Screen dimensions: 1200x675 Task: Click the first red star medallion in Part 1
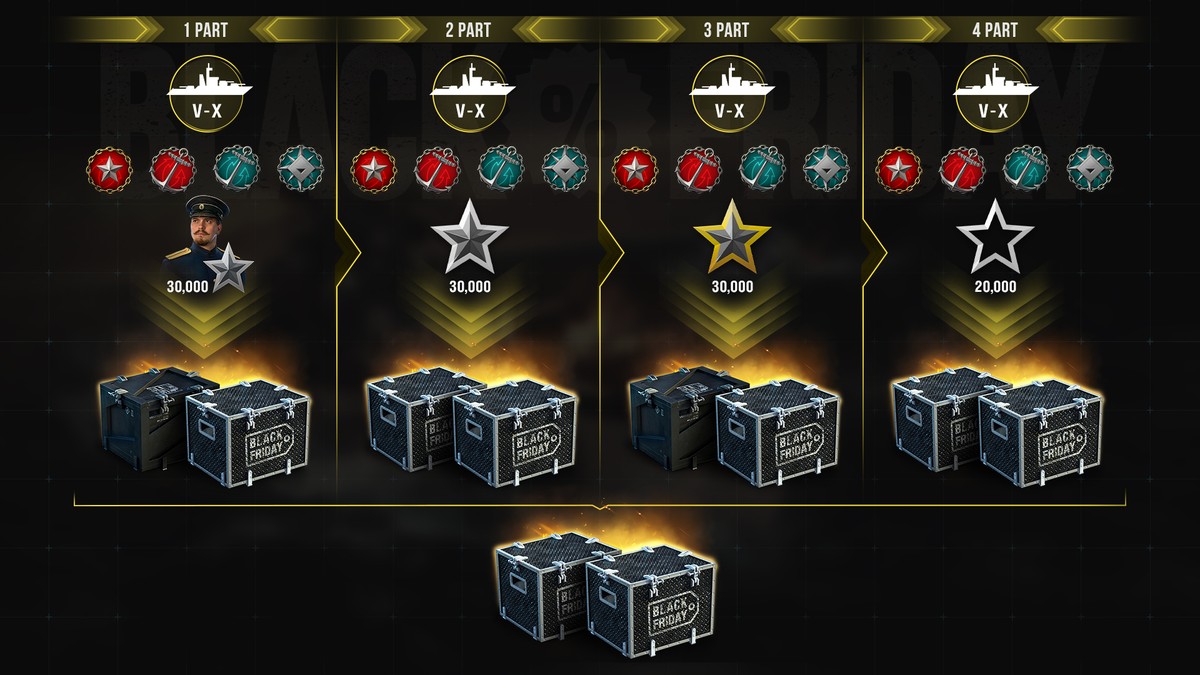coord(108,170)
